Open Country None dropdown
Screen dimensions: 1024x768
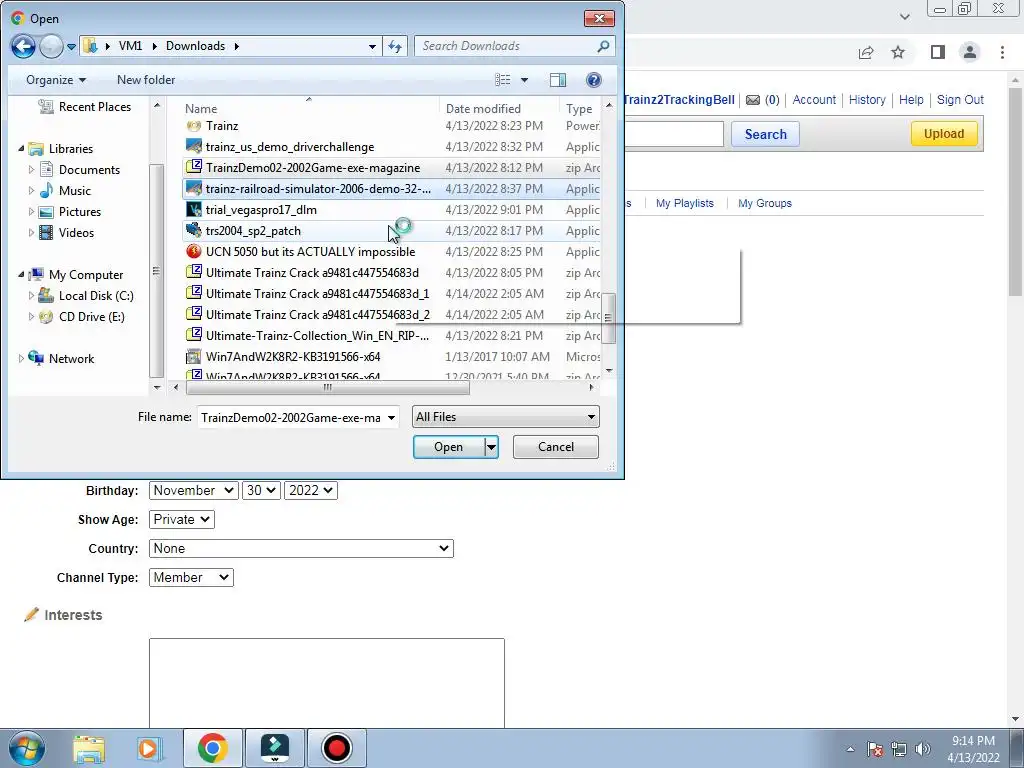click(301, 549)
